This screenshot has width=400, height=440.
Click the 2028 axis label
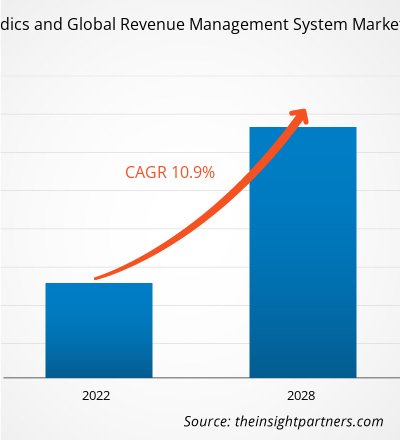tap(301, 396)
